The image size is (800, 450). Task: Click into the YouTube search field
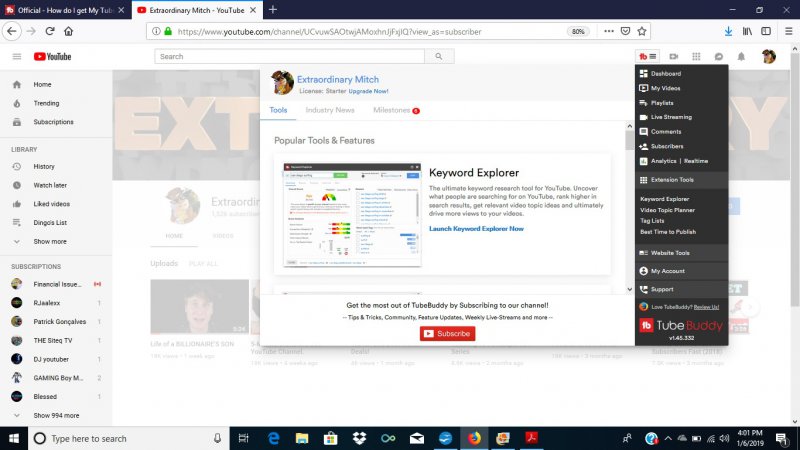[289, 56]
